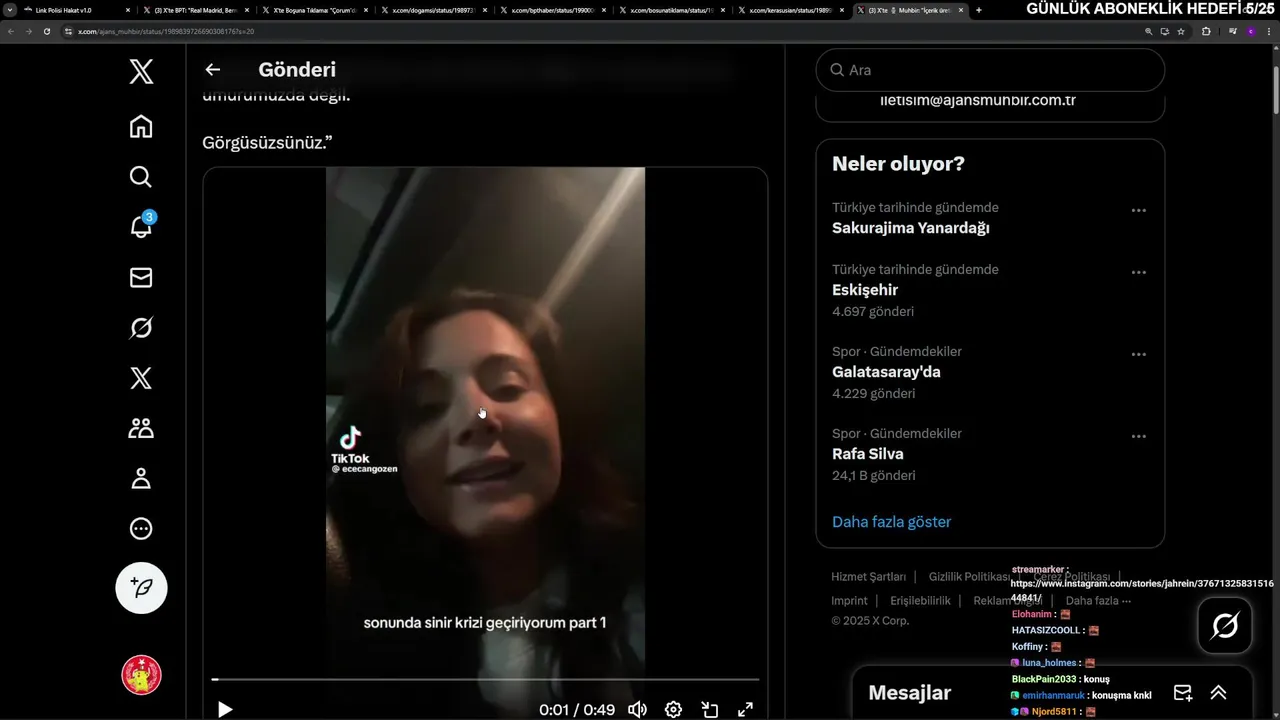Open the Communities people icon
The width and height of the screenshot is (1280, 720).
coord(141,428)
